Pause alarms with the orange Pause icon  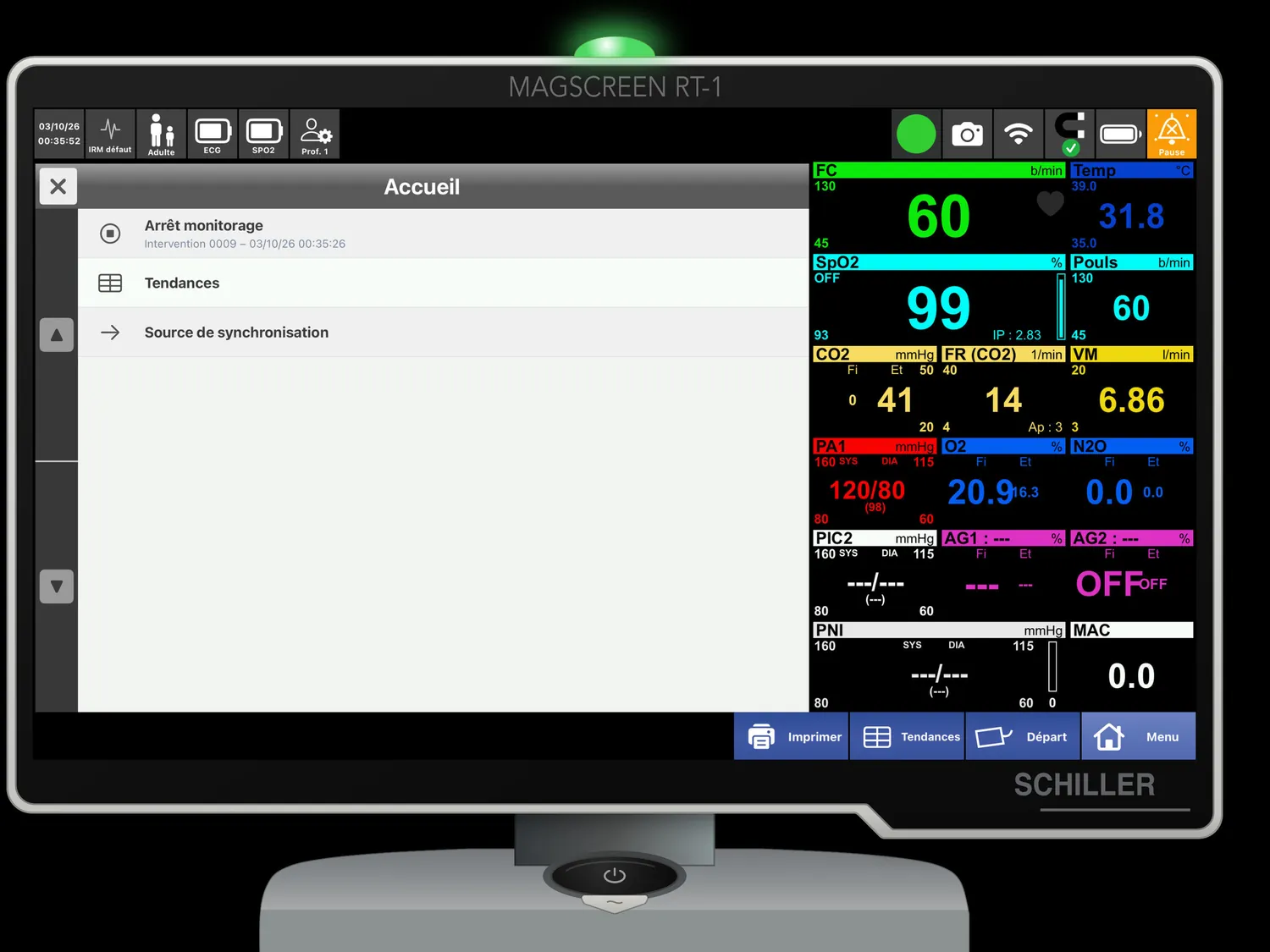tap(1172, 134)
